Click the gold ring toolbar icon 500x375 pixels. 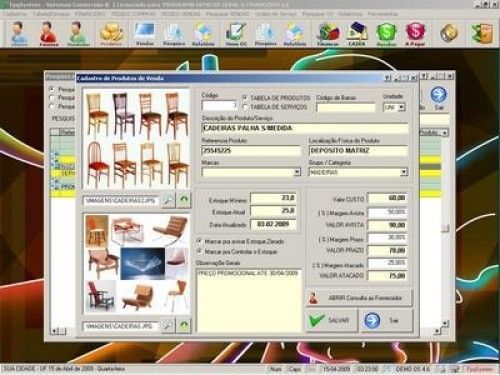[x=449, y=33]
